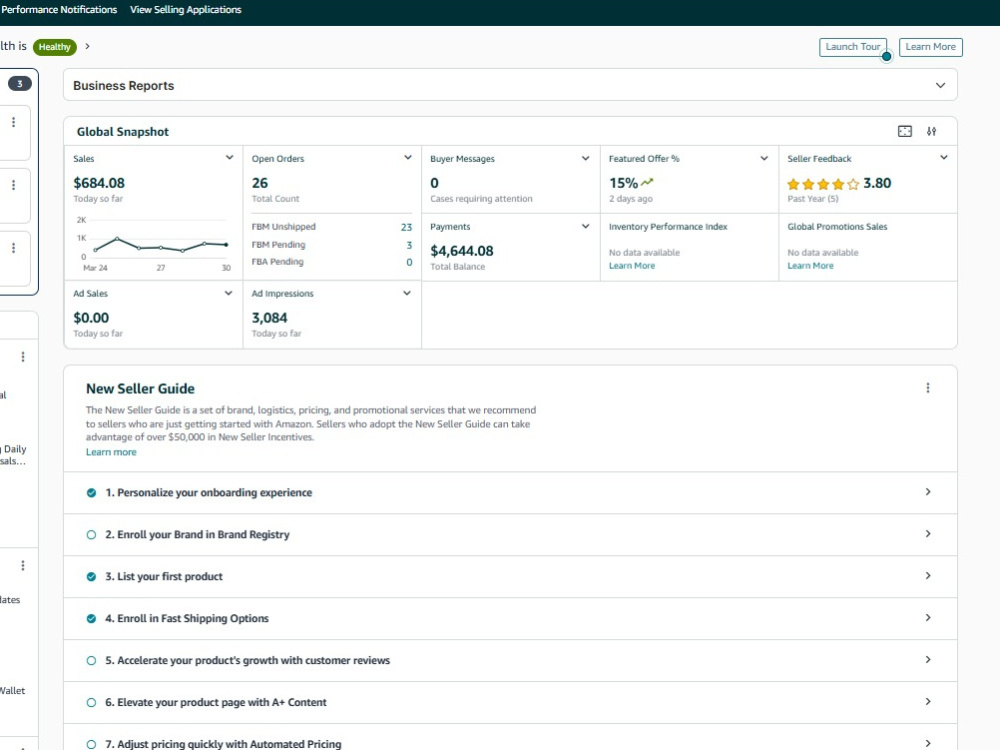Expand the Open Orders card dropdown
The width and height of the screenshot is (1000, 750).
tap(408, 158)
